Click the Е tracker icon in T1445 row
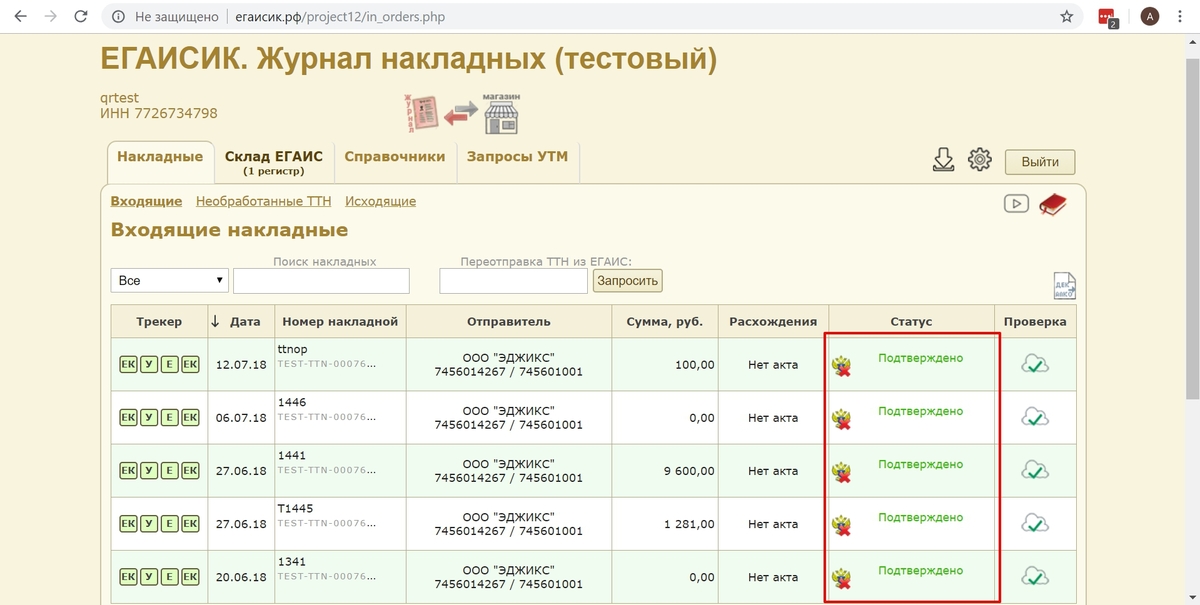 pos(170,523)
